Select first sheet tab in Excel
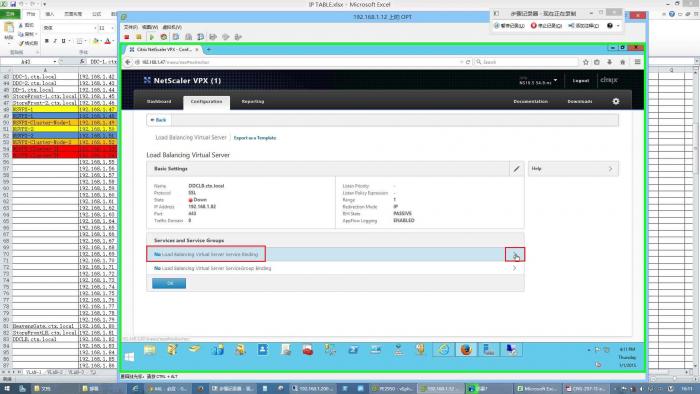Image resolution: width=700 pixels, height=394 pixels. (33, 372)
